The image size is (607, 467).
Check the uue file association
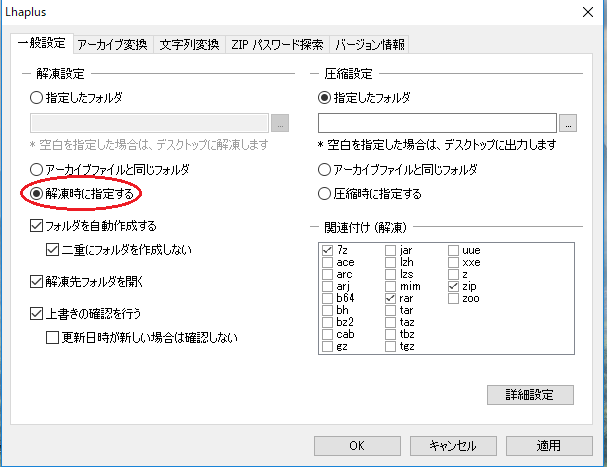tap(453, 250)
